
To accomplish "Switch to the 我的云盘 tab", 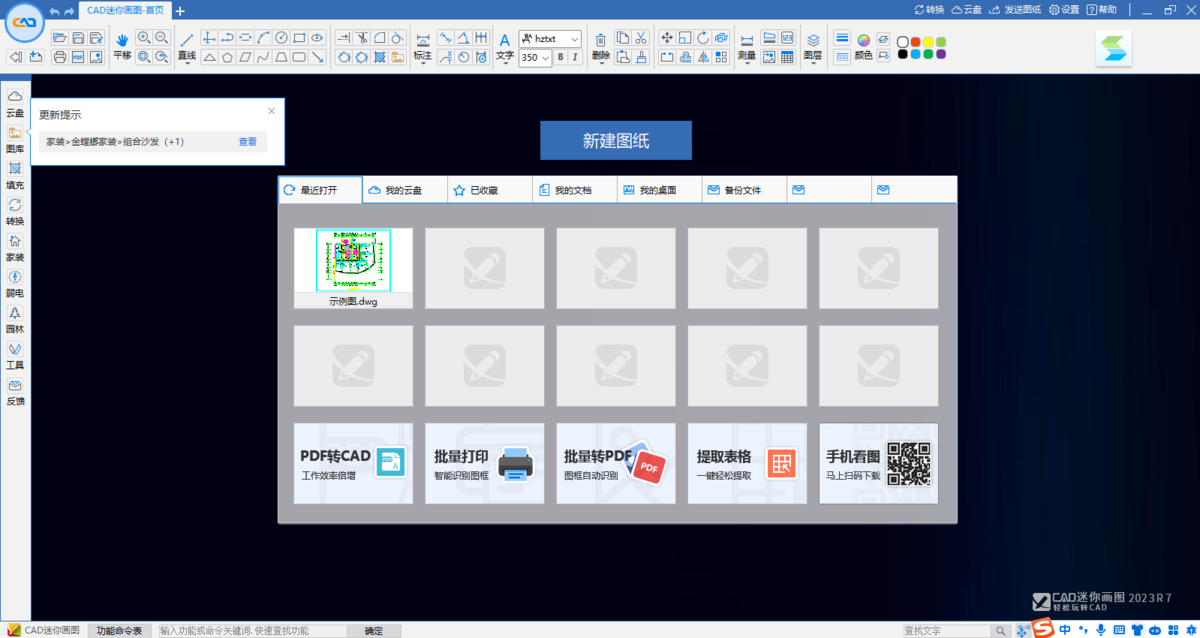I will coord(404,189).
